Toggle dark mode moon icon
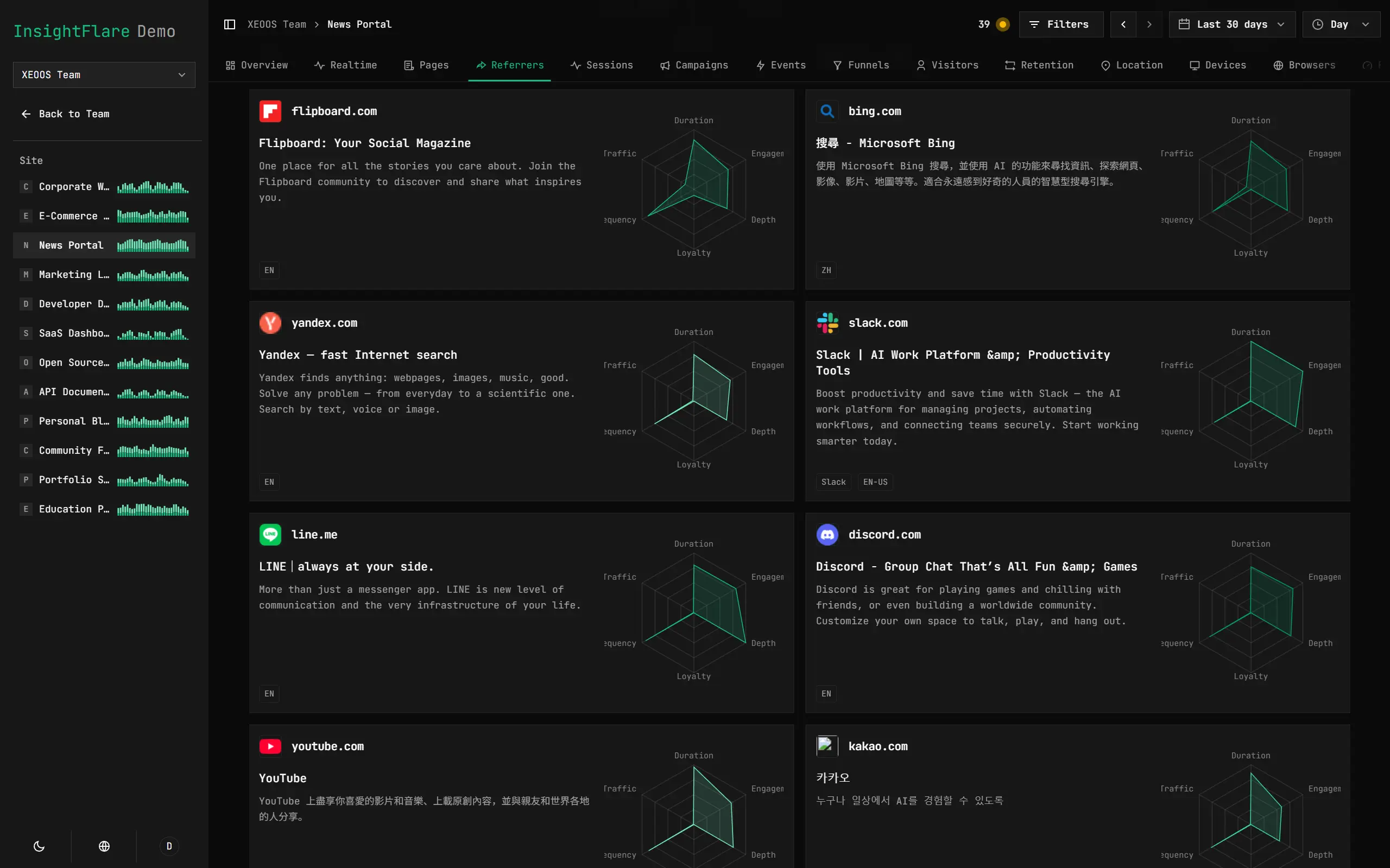Viewport: 1390px width, 868px height. [39, 846]
